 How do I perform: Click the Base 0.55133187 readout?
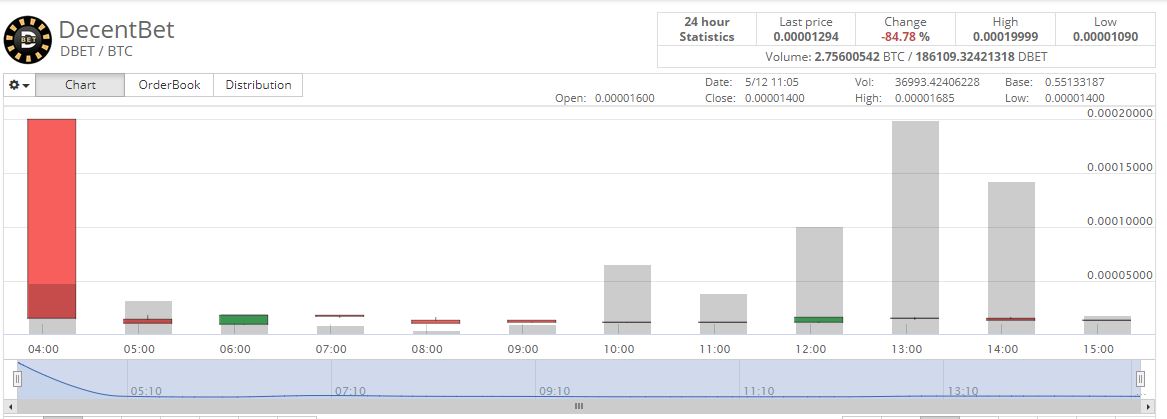(1055, 82)
